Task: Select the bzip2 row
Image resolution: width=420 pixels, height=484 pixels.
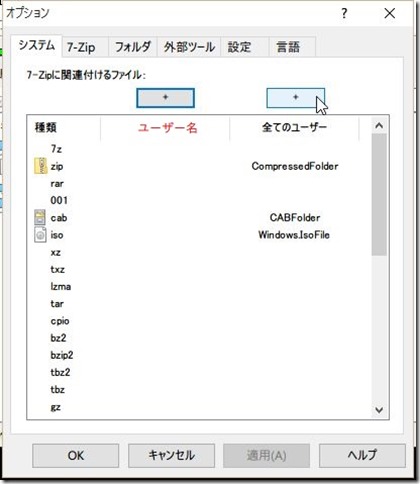Action: 62,355
